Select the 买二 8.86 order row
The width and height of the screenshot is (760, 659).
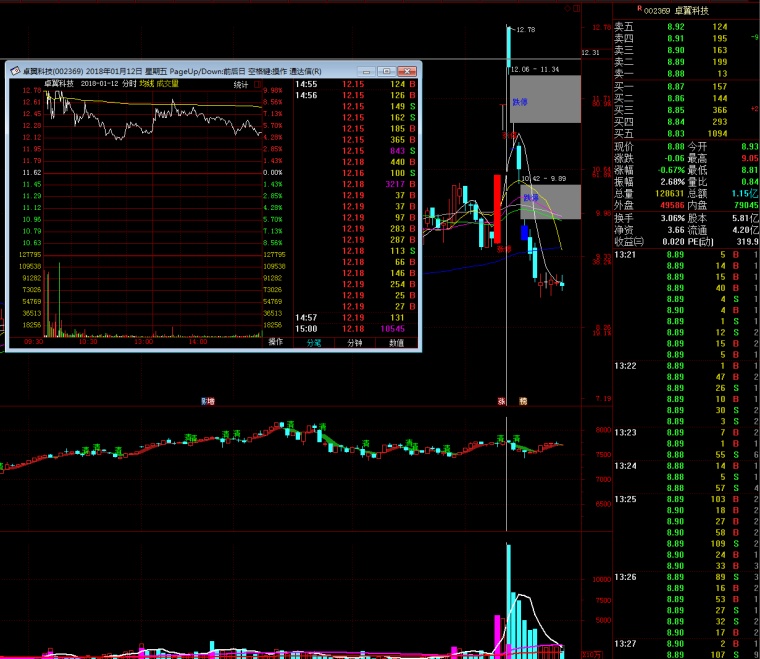pyautogui.click(x=685, y=98)
